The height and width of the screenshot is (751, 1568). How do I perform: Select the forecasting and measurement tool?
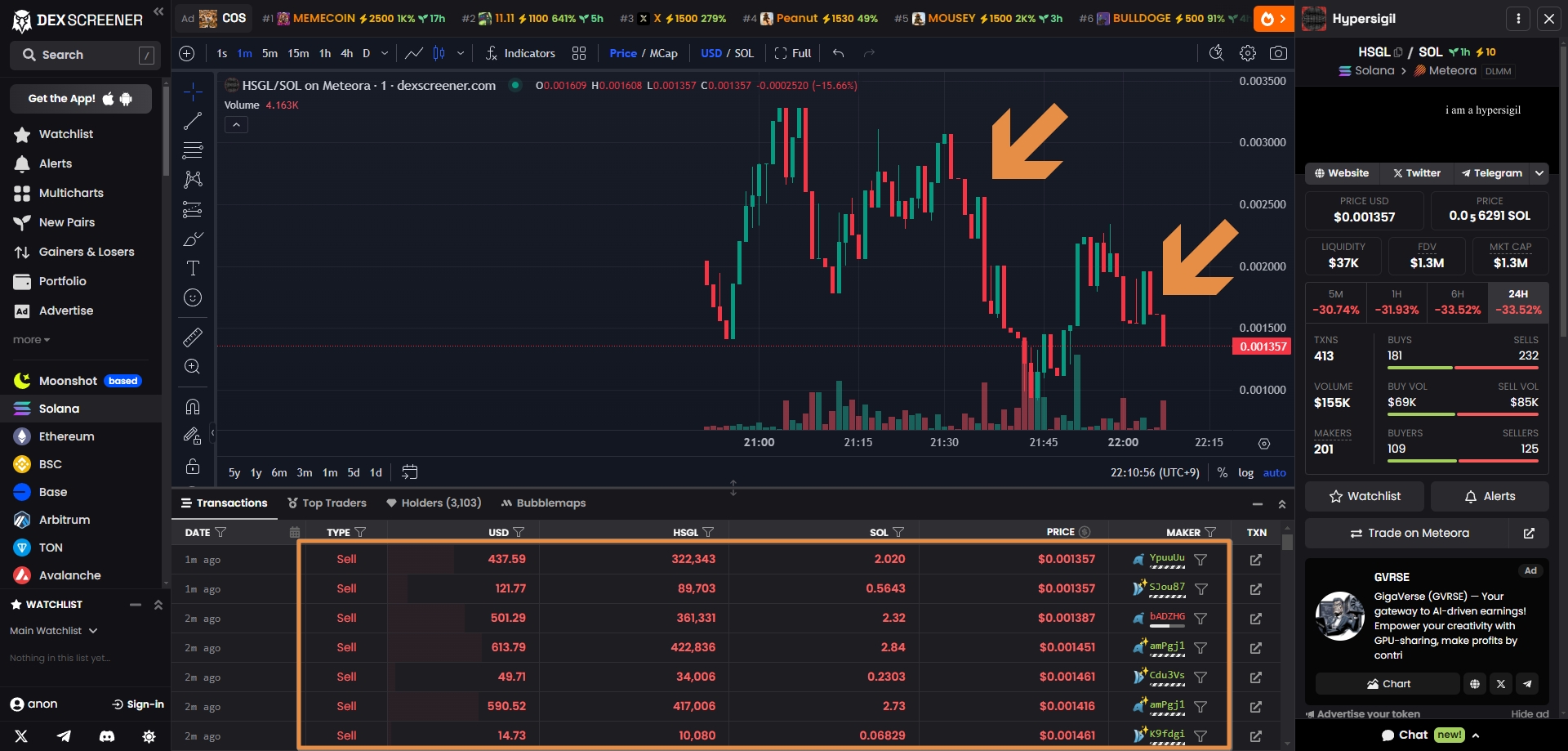(193, 209)
